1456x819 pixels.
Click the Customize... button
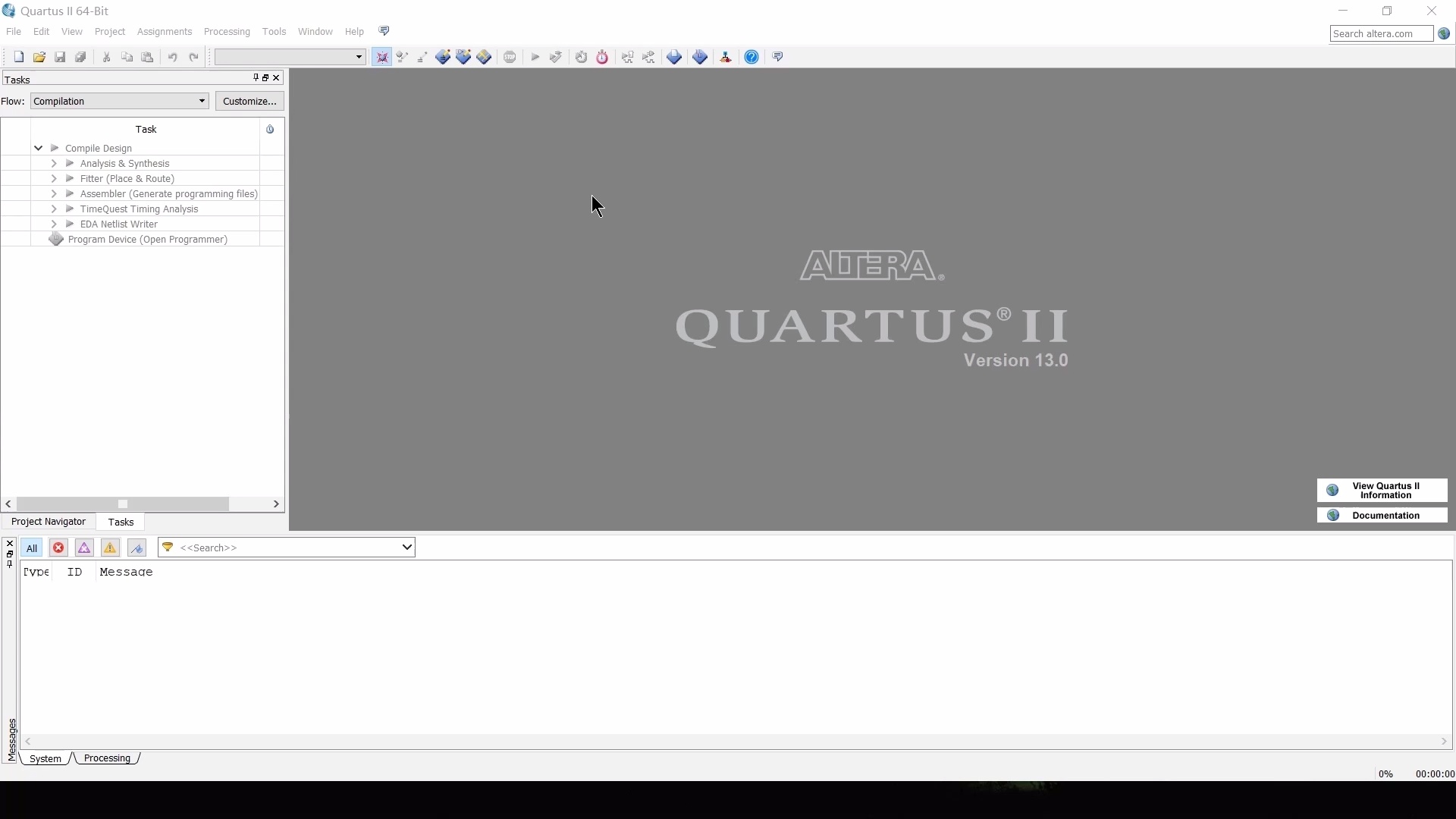[249, 102]
